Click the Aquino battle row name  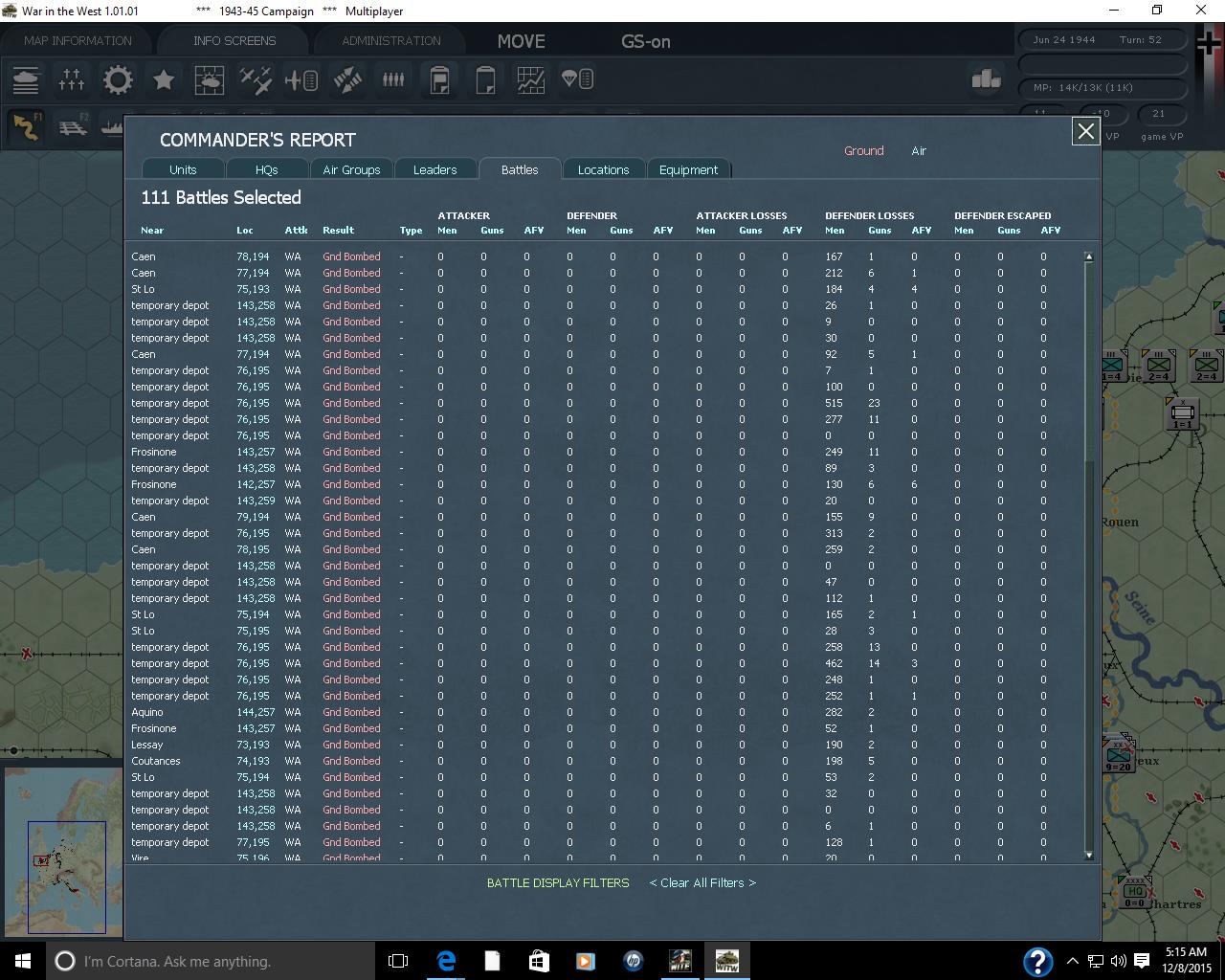click(x=147, y=712)
